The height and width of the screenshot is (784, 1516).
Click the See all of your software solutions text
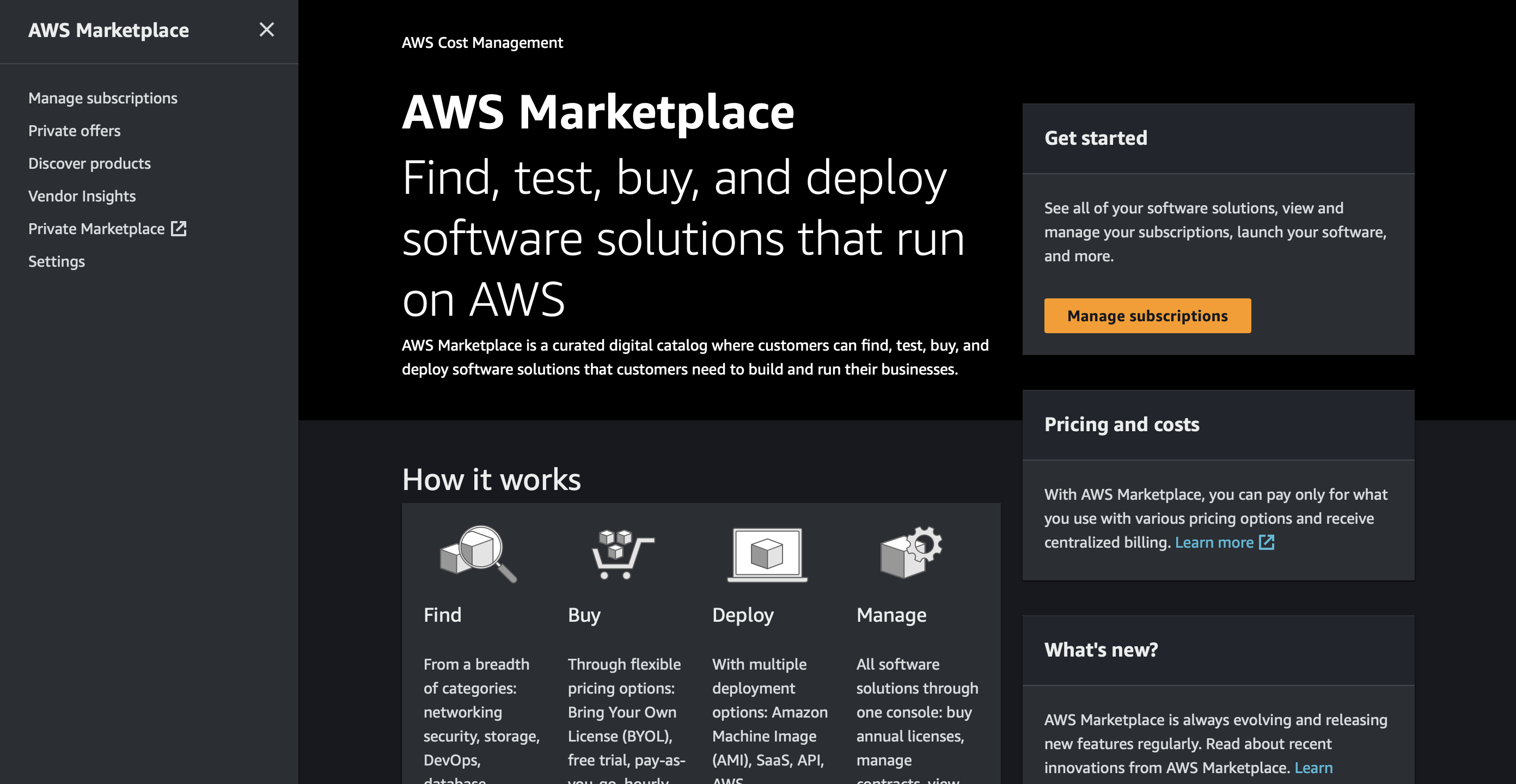[1215, 232]
